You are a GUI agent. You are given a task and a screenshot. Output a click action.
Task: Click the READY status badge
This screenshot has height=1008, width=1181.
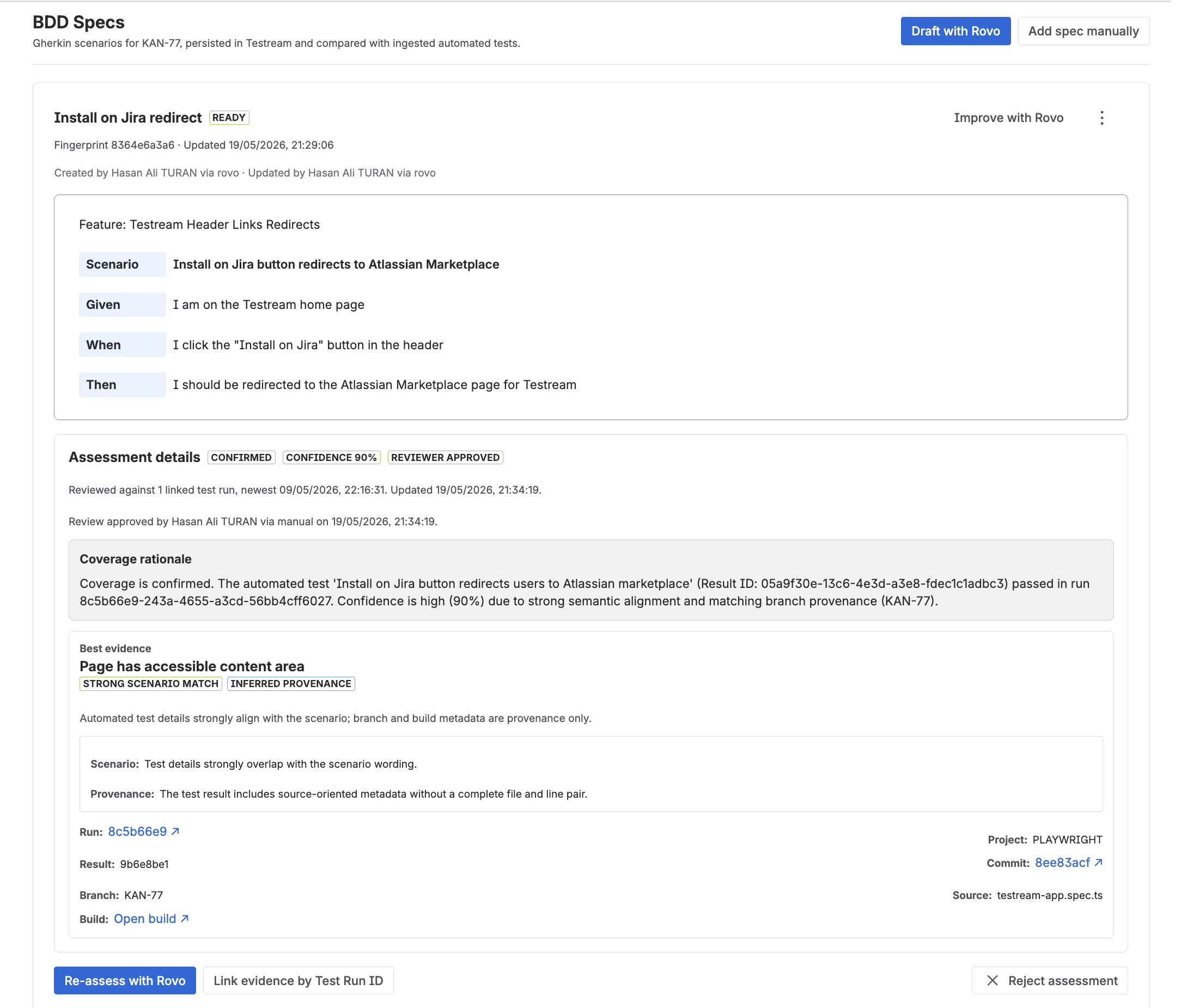(x=229, y=118)
